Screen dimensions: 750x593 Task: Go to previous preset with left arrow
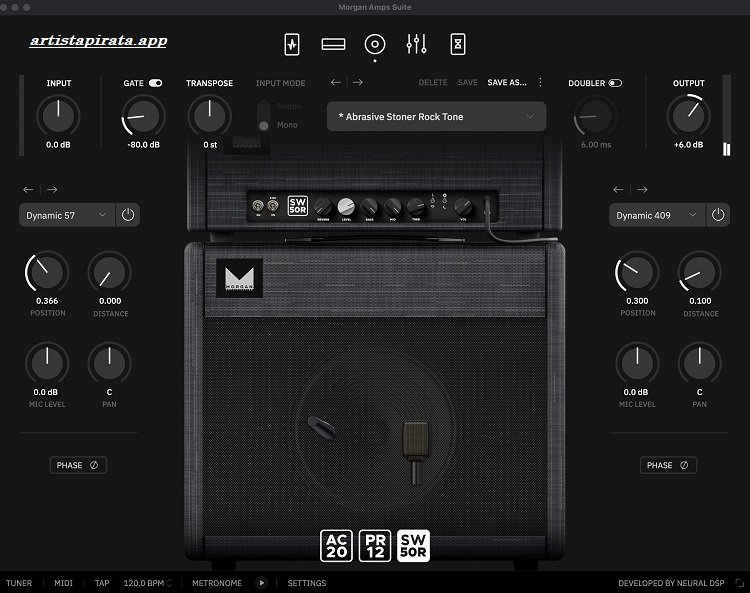[336, 82]
